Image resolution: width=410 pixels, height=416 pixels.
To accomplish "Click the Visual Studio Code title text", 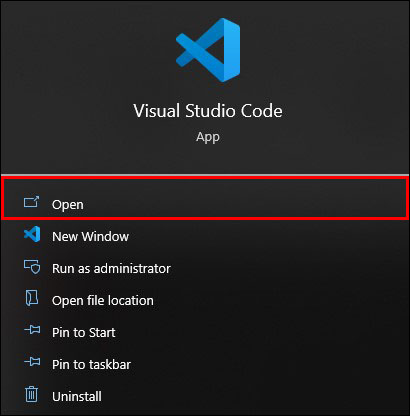I will [208, 111].
